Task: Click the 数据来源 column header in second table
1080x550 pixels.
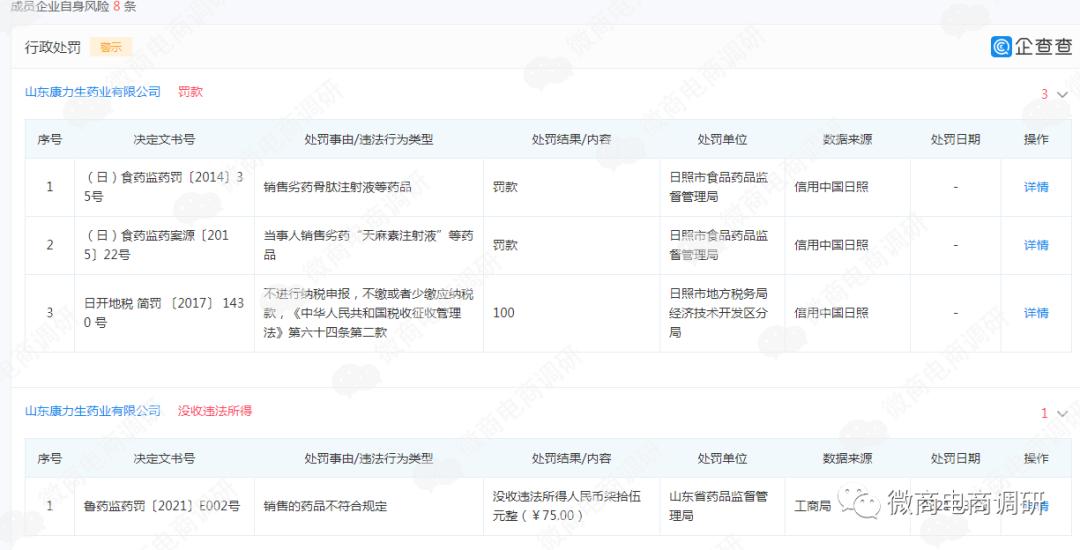Action: pyautogui.click(x=847, y=458)
